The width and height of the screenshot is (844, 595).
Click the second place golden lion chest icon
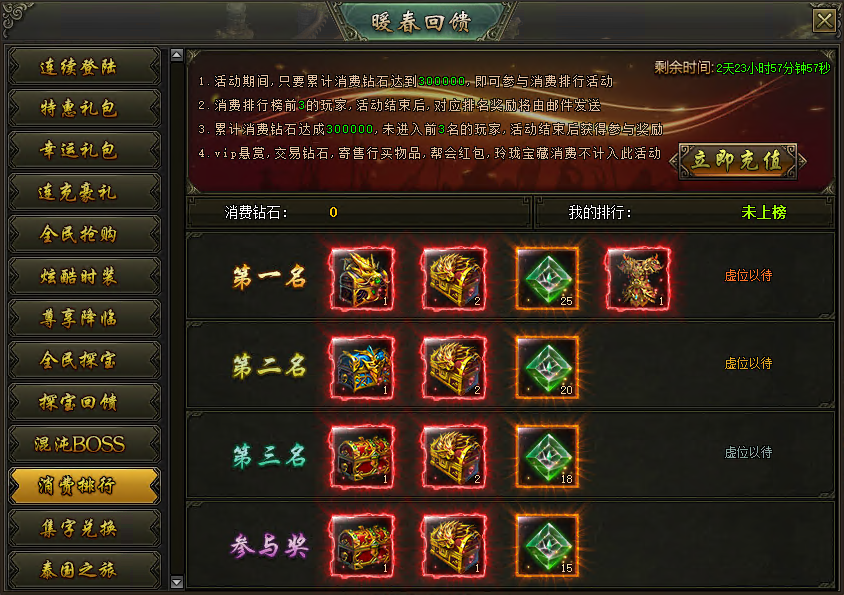(x=454, y=368)
